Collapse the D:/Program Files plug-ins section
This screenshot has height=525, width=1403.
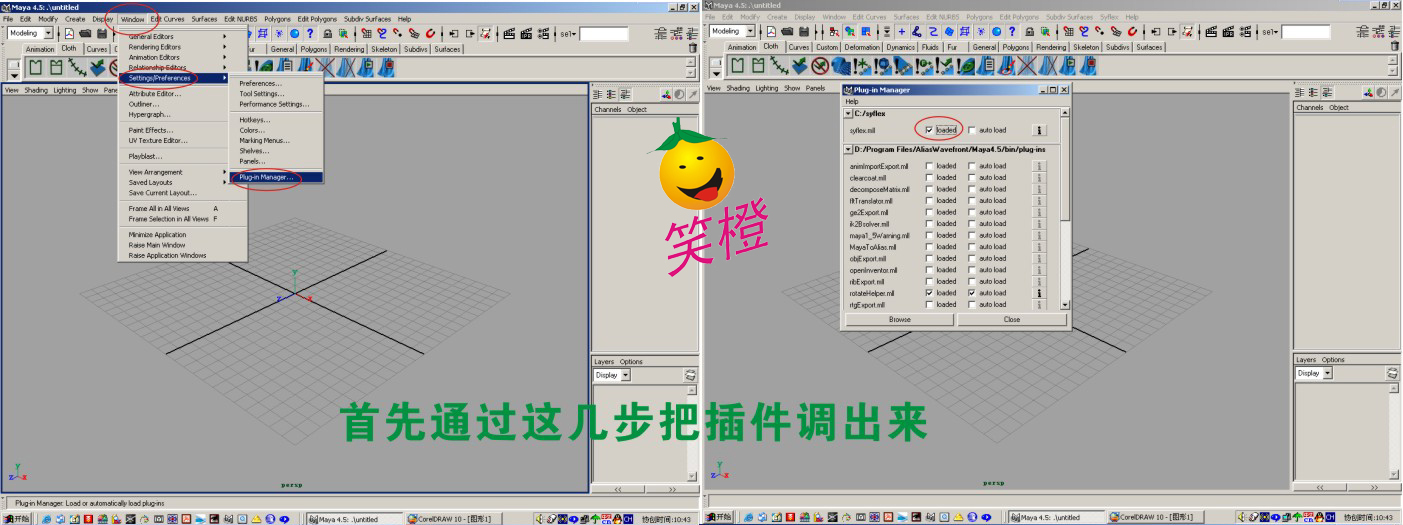[x=848, y=149]
